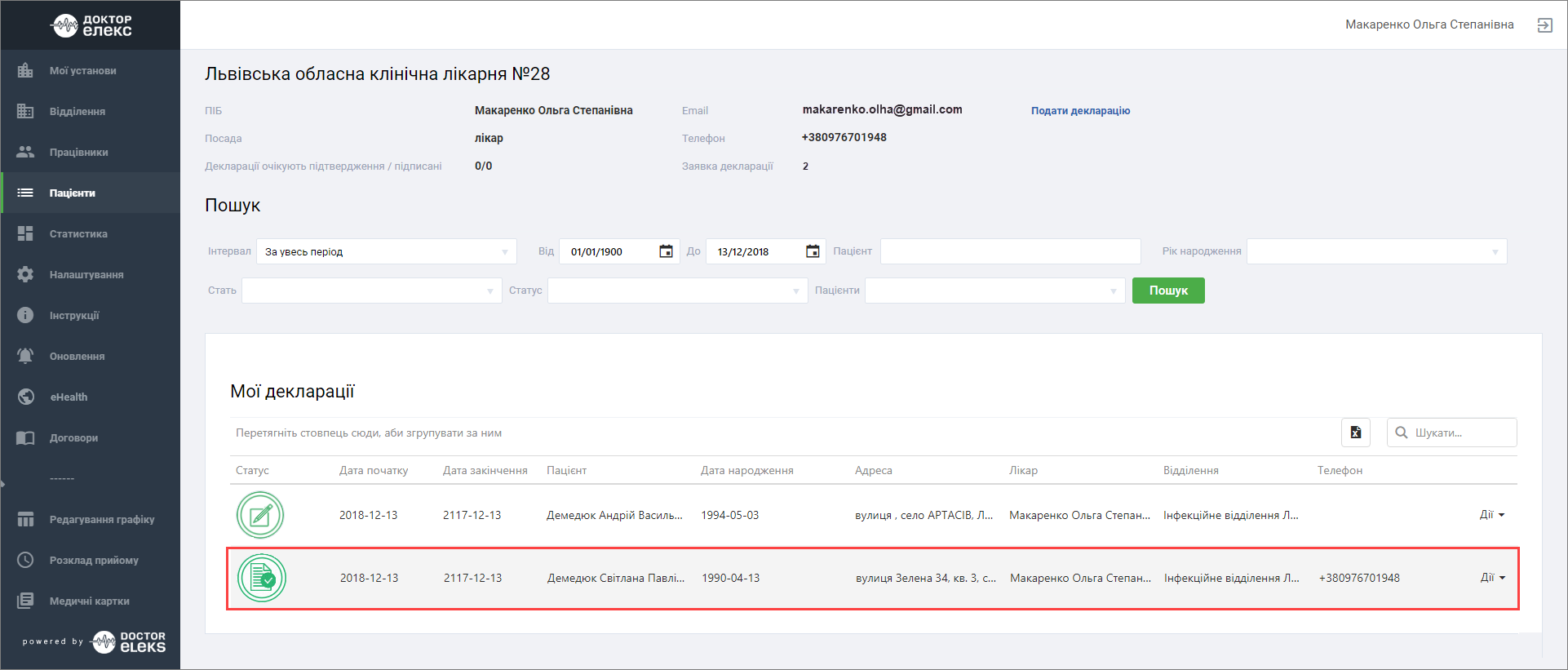Click the Працівники people icon
1568x670 pixels.
pyautogui.click(x=25, y=152)
